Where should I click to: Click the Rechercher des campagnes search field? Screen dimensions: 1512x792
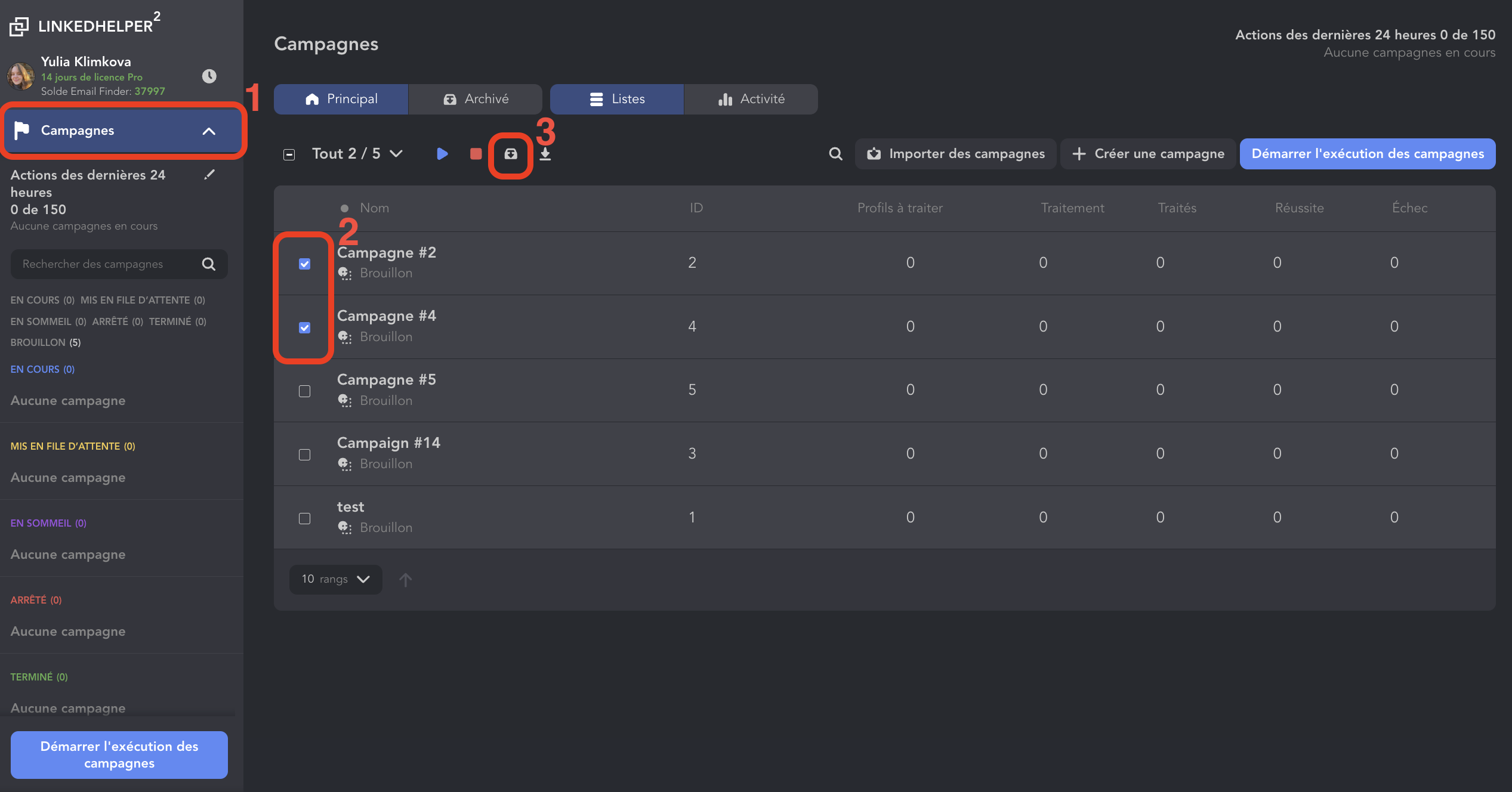[x=107, y=264]
